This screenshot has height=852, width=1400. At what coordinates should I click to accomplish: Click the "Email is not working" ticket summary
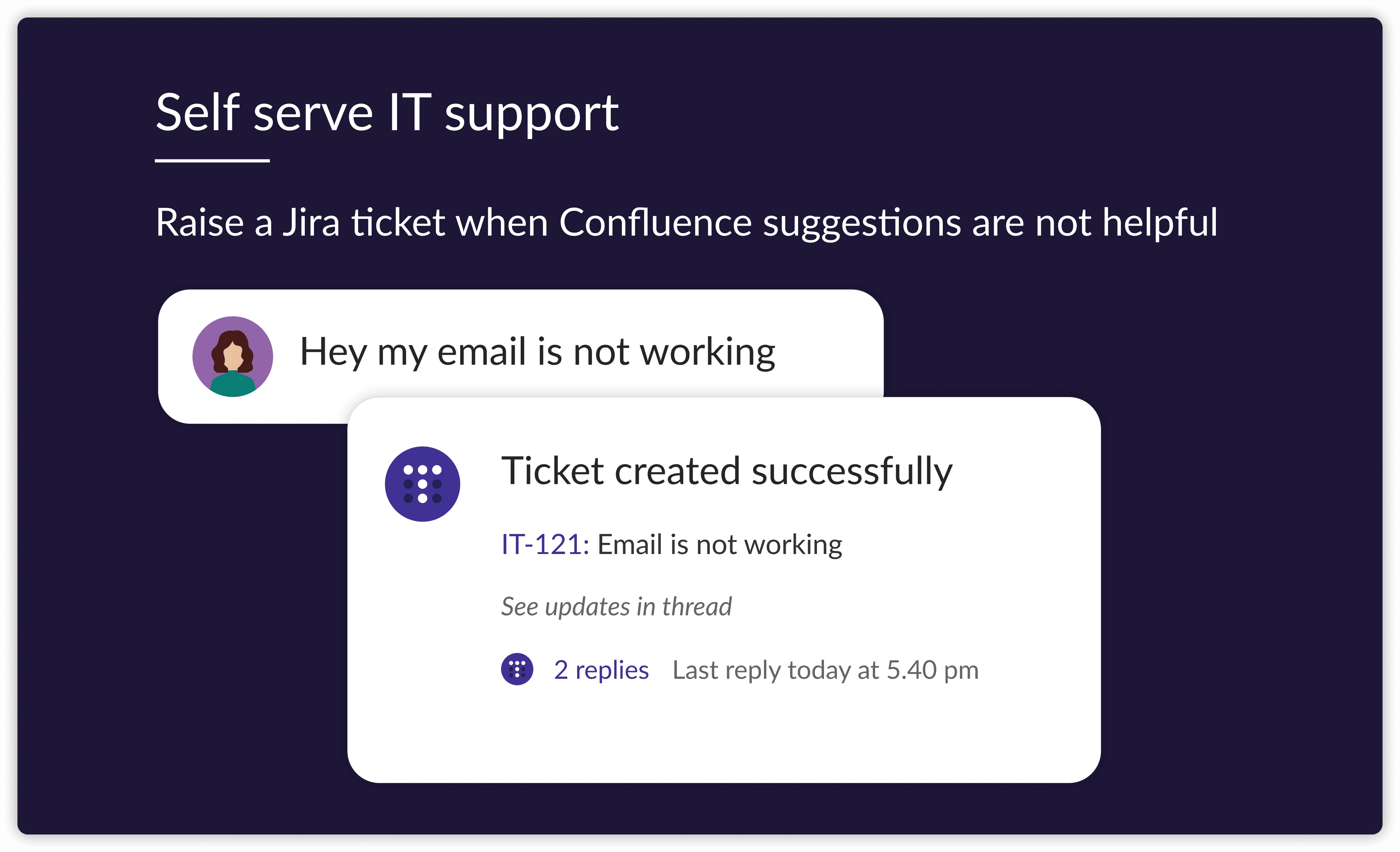click(x=719, y=545)
